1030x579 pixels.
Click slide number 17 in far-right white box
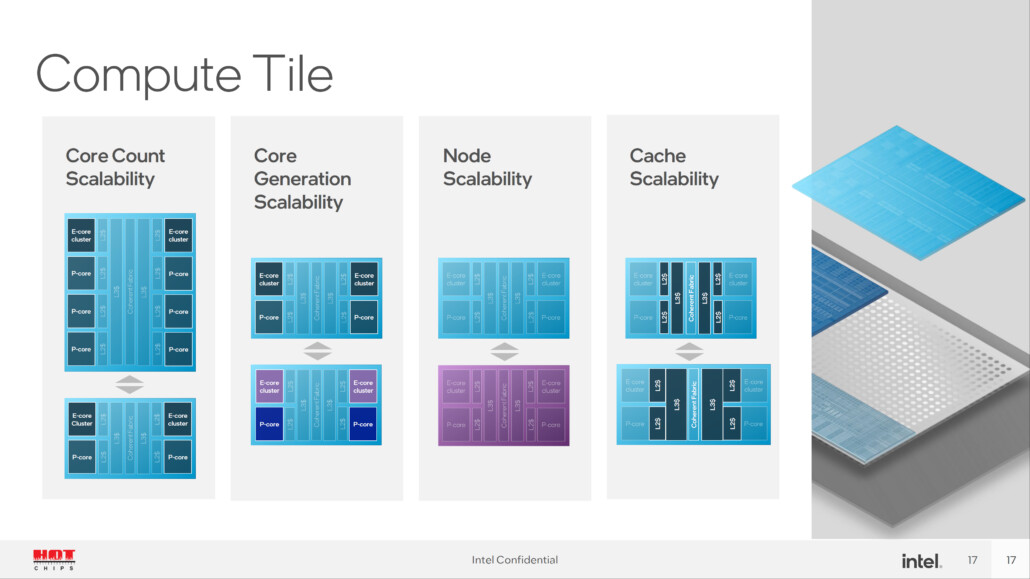[1010, 560]
